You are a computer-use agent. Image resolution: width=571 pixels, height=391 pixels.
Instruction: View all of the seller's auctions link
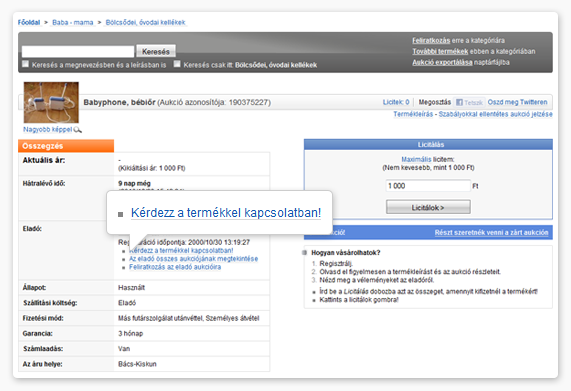tap(193, 259)
